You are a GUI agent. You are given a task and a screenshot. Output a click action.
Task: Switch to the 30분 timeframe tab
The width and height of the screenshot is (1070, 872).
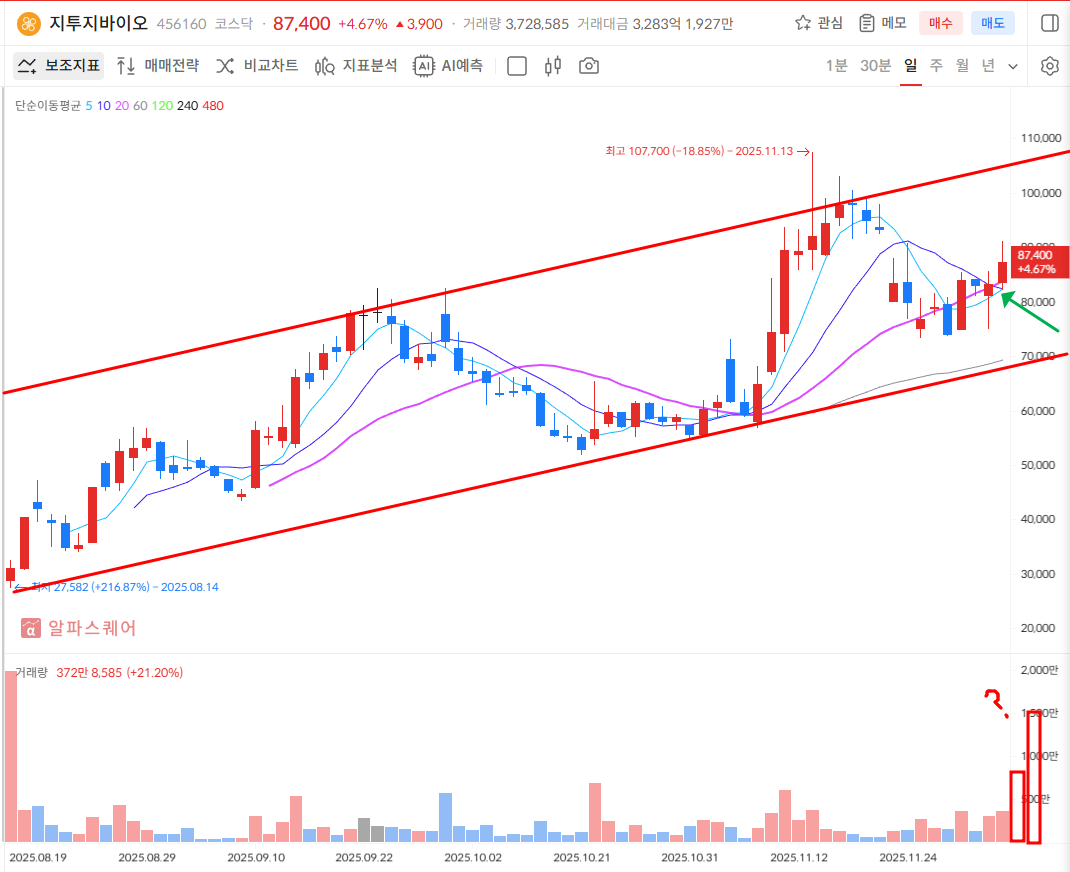[875, 66]
